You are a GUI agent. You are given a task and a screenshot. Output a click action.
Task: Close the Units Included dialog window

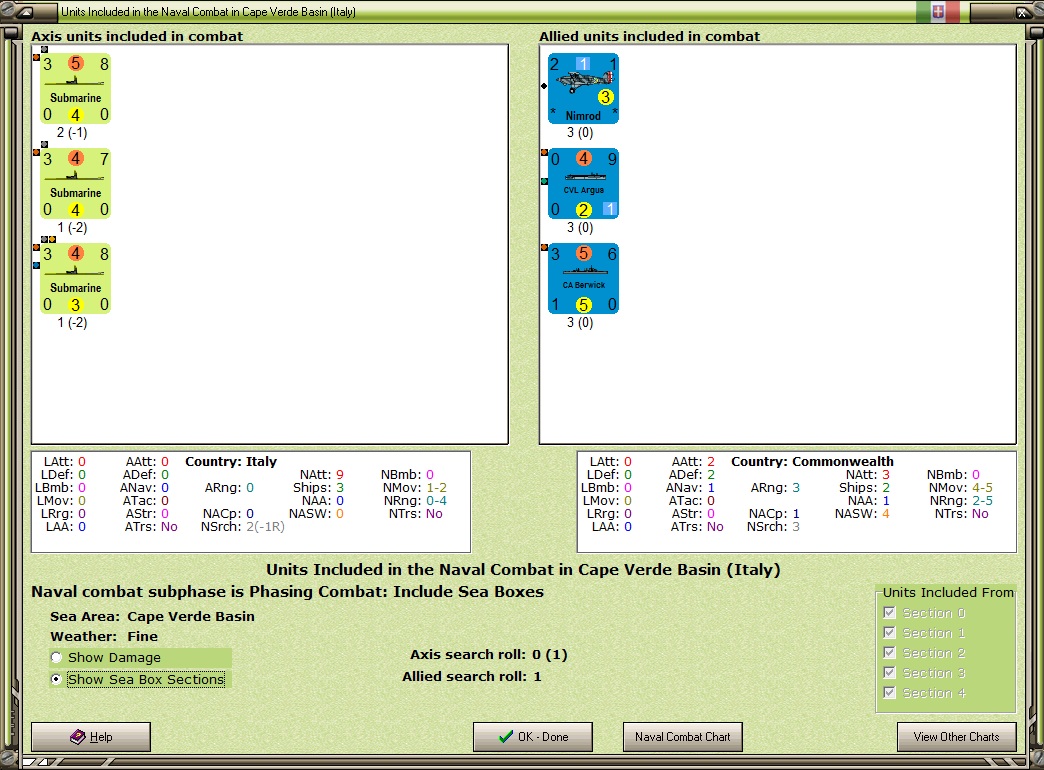[x=1021, y=12]
